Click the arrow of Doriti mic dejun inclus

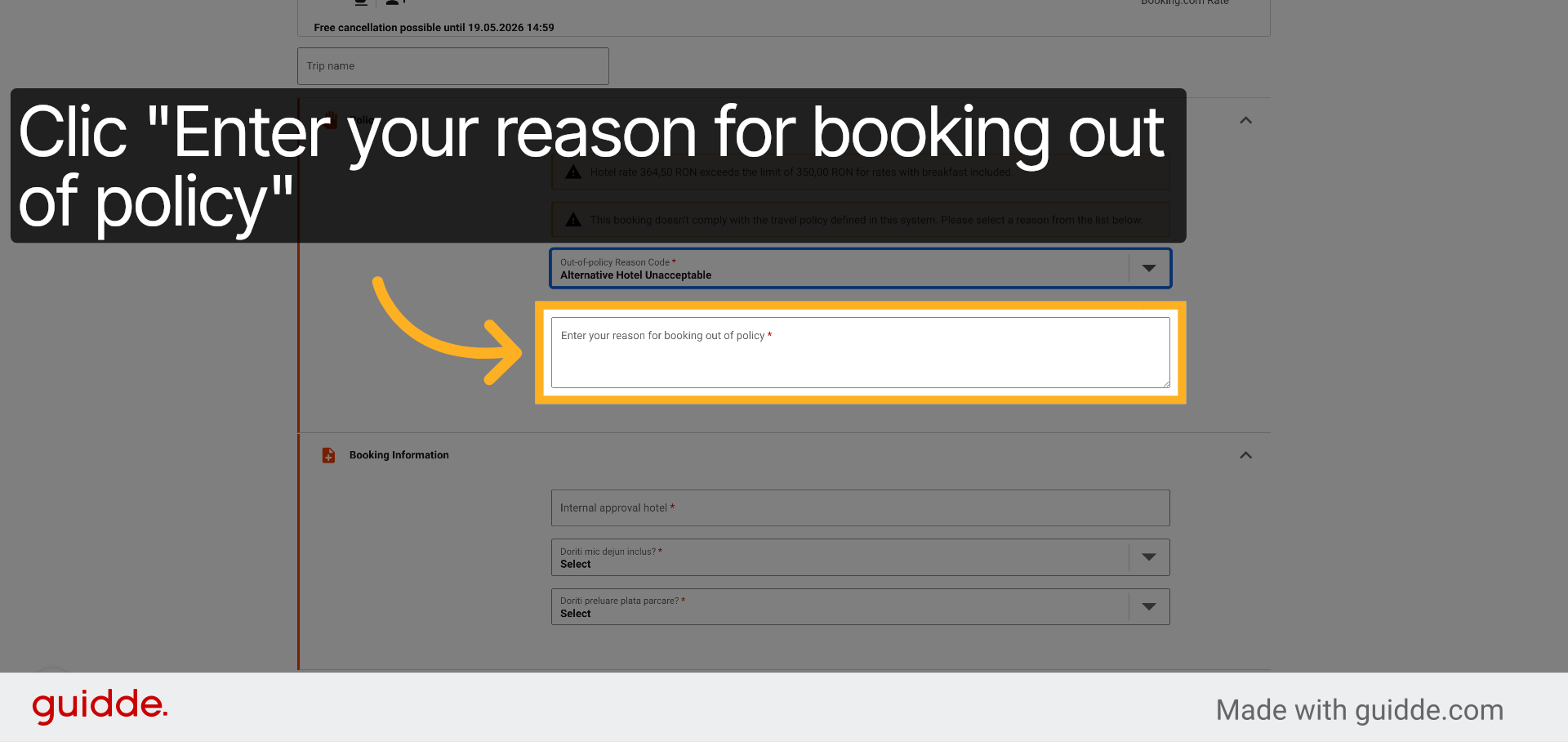[1149, 557]
